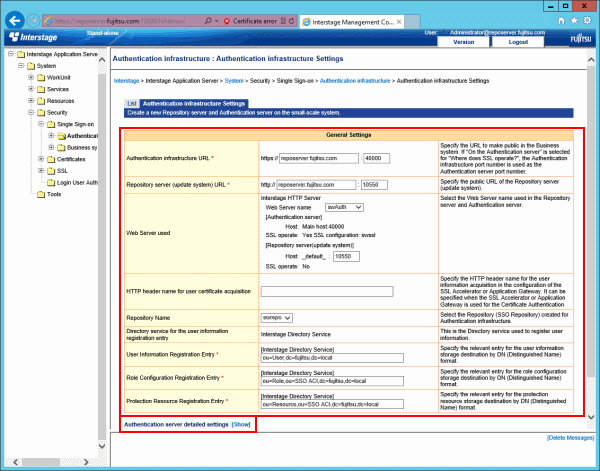
Task: Select the Authentication infrastructure tree item
Action: tap(82, 136)
